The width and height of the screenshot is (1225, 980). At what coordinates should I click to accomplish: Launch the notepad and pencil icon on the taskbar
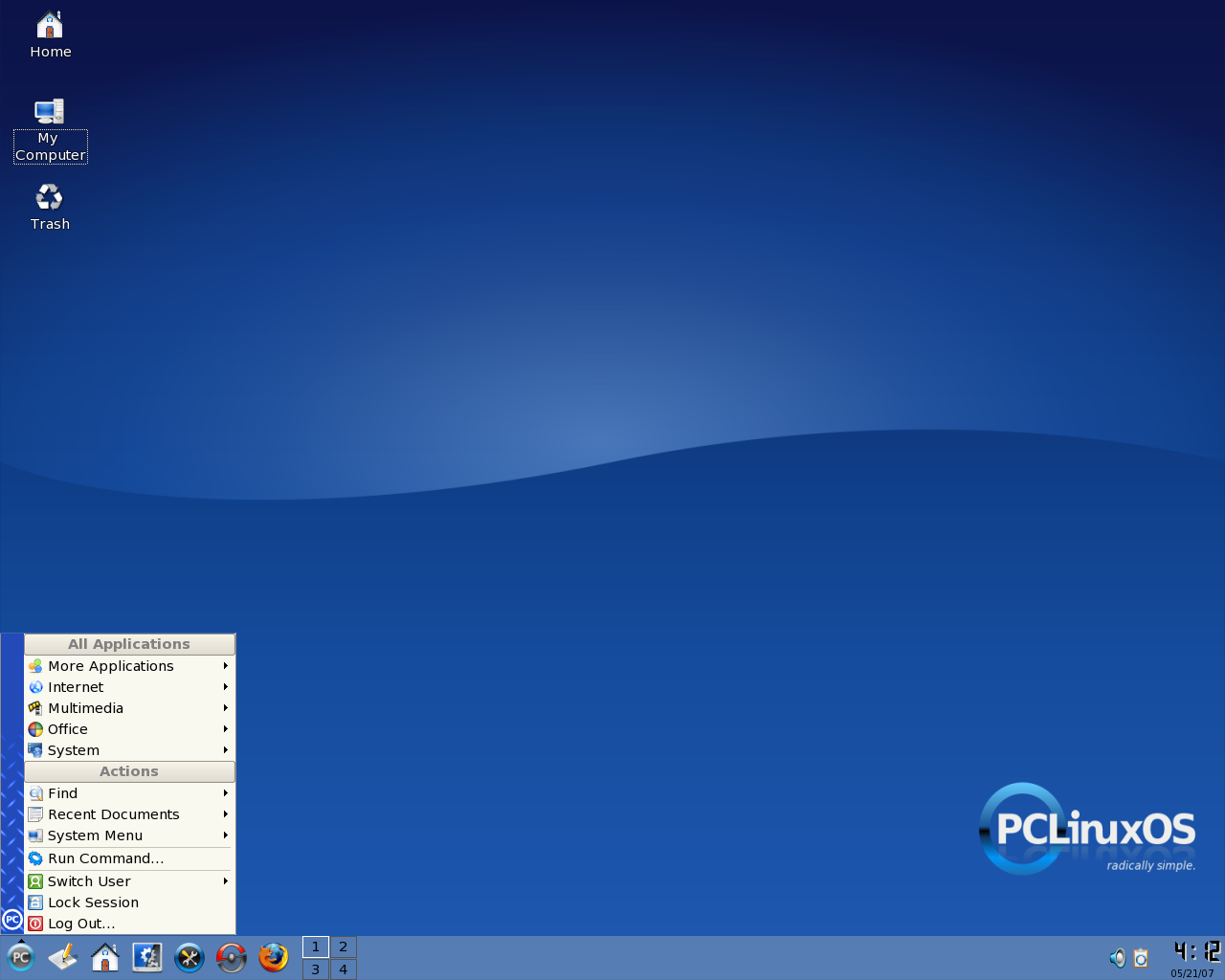(x=63, y=957)
